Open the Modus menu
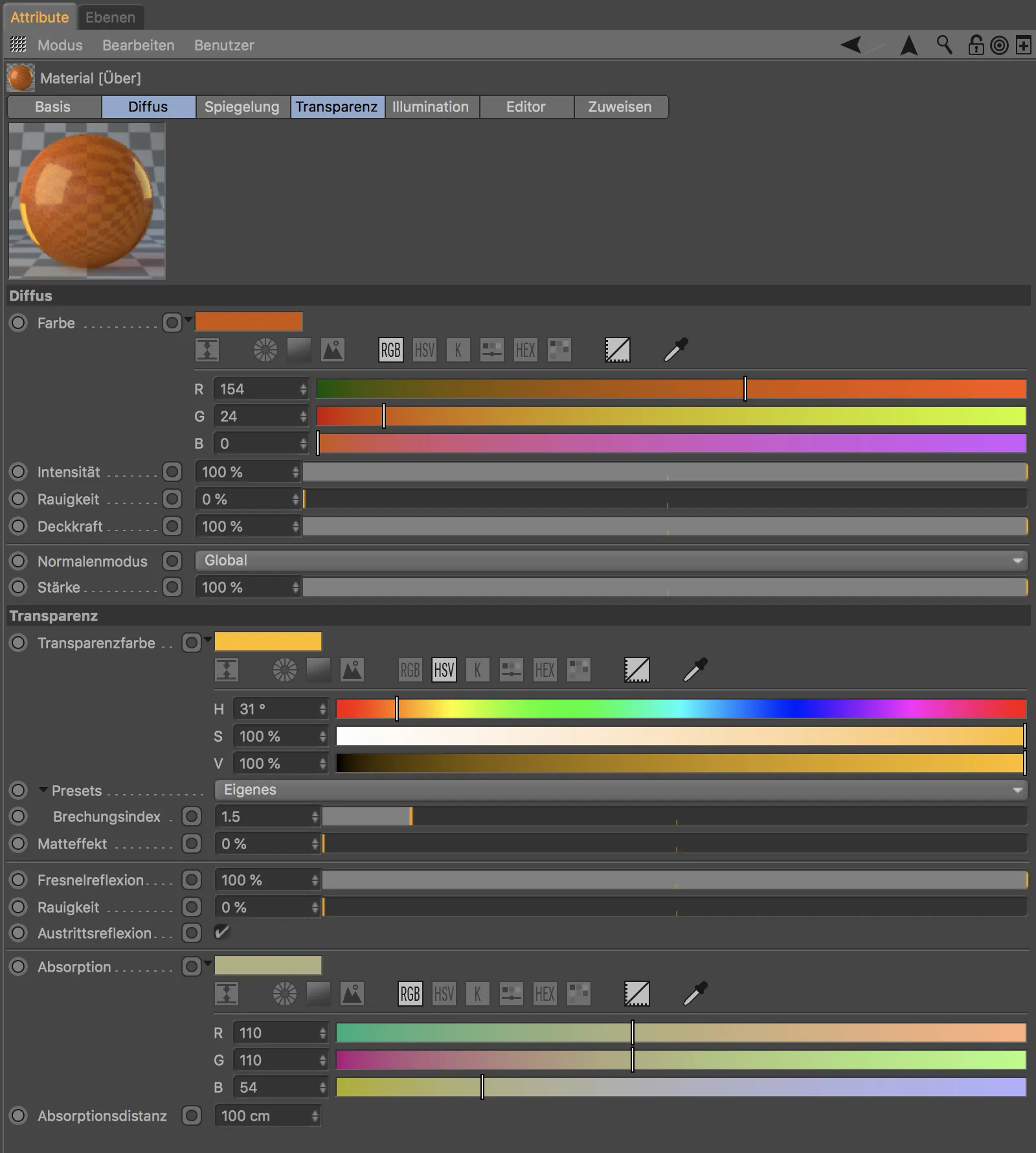The width and height of the screenshot is (1036, 1153). point(60,45)
